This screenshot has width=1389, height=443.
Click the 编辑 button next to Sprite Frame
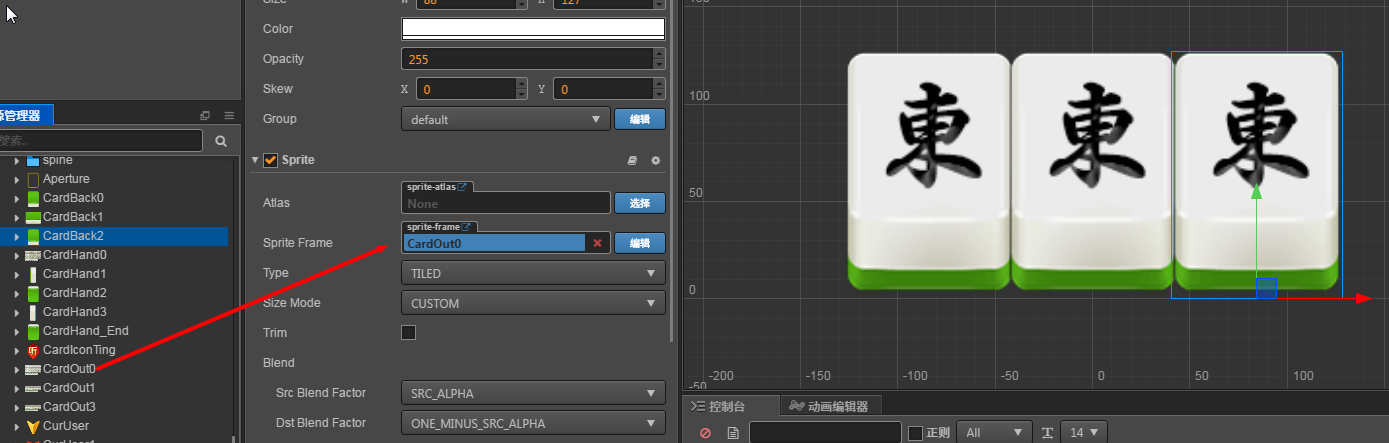point(640,243)
